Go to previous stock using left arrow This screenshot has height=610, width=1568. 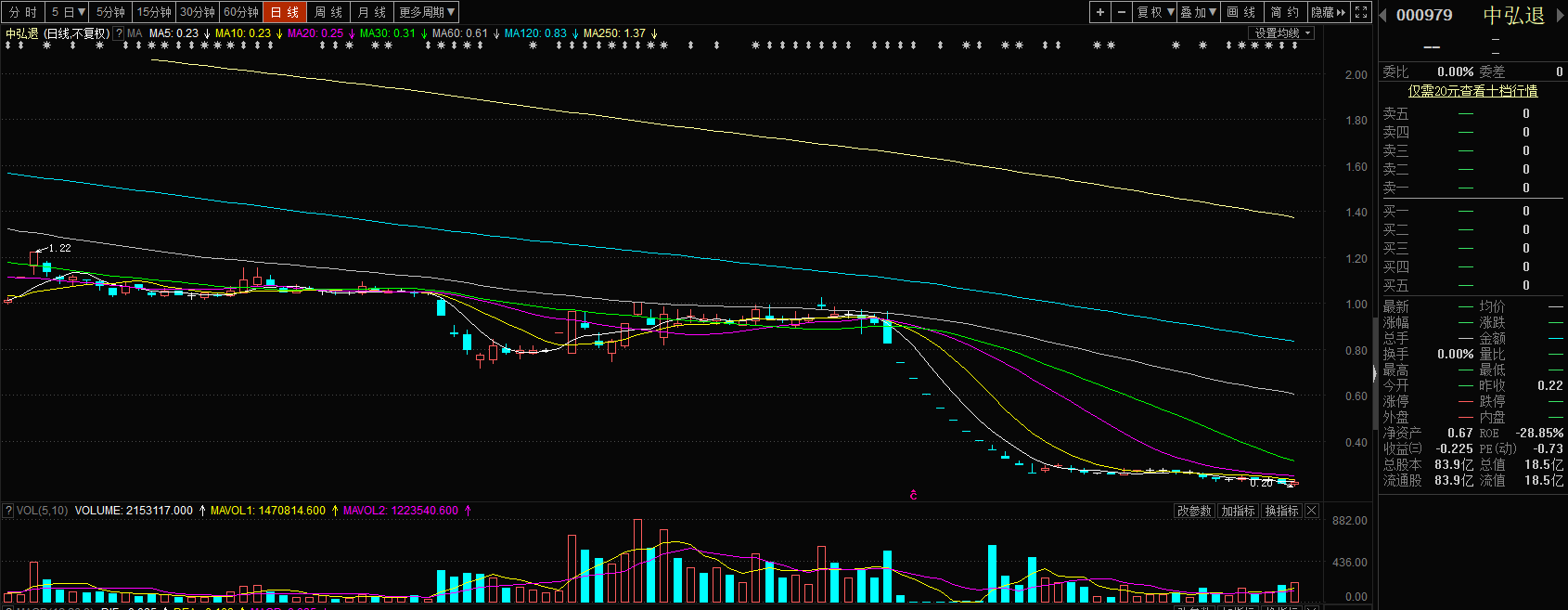point(1382,15)
